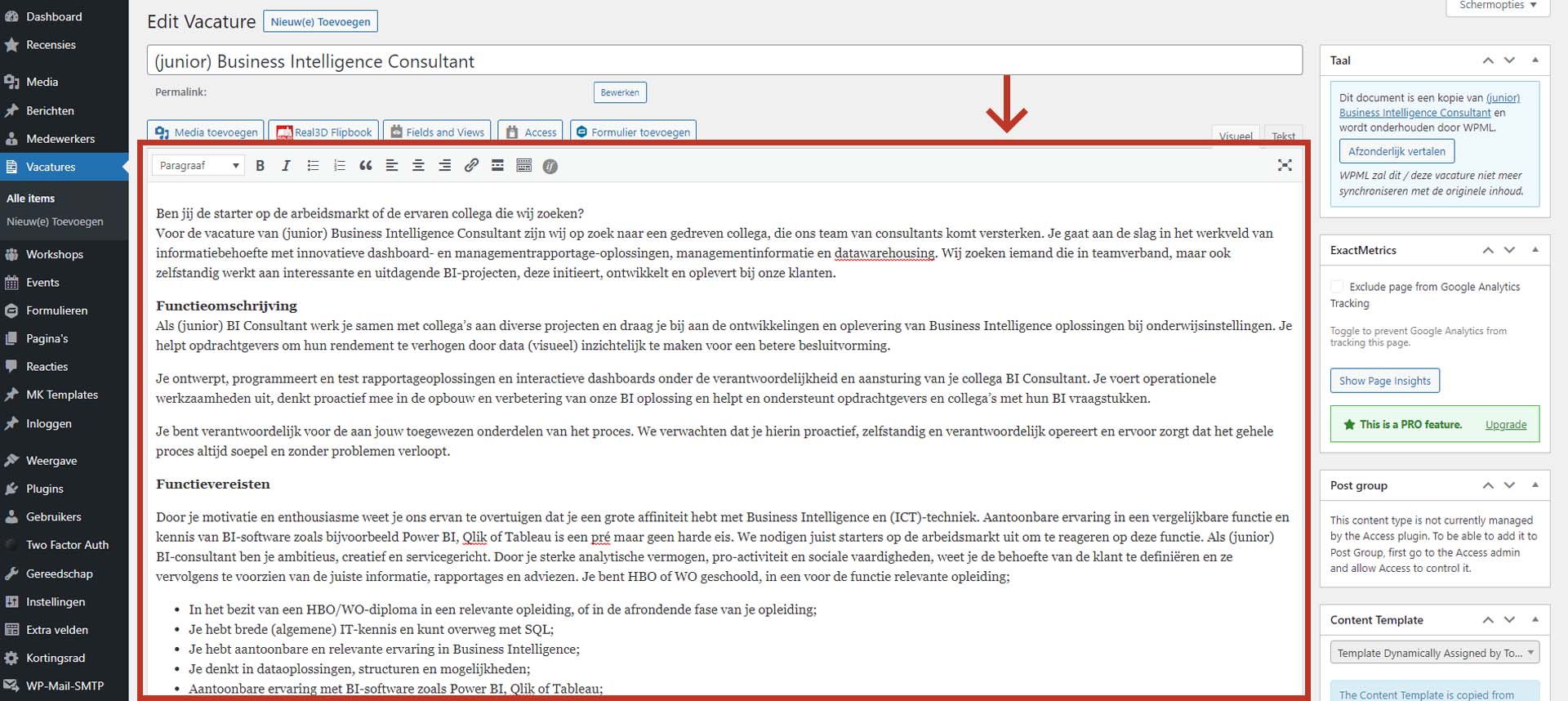1568x701 pixels.
Task: Click the round gray conditional icon
Action: point(550,166)
